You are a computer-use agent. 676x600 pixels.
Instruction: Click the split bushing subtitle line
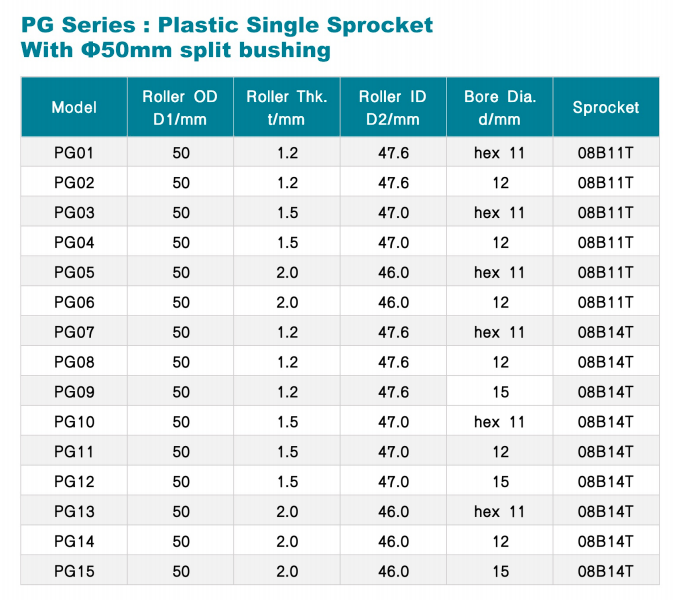175,50
